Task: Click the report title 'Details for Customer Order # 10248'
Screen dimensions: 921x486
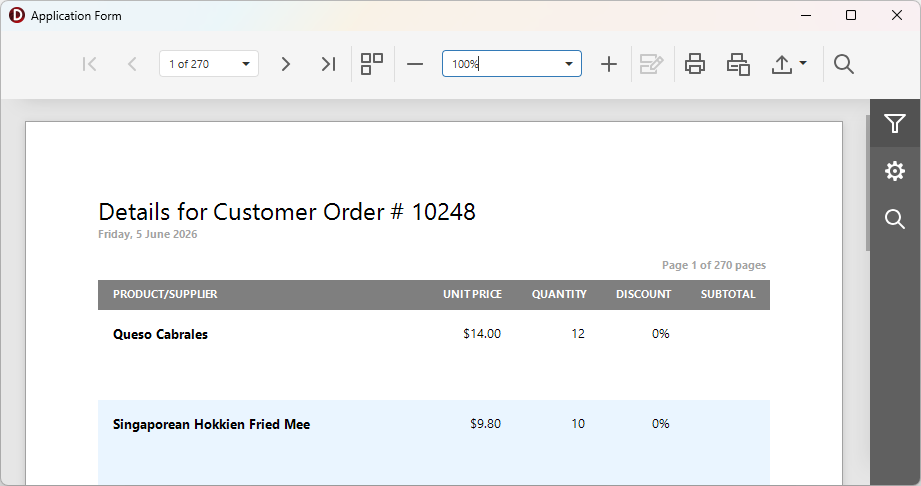Action: pyautogui.click(x=287, y=212)
